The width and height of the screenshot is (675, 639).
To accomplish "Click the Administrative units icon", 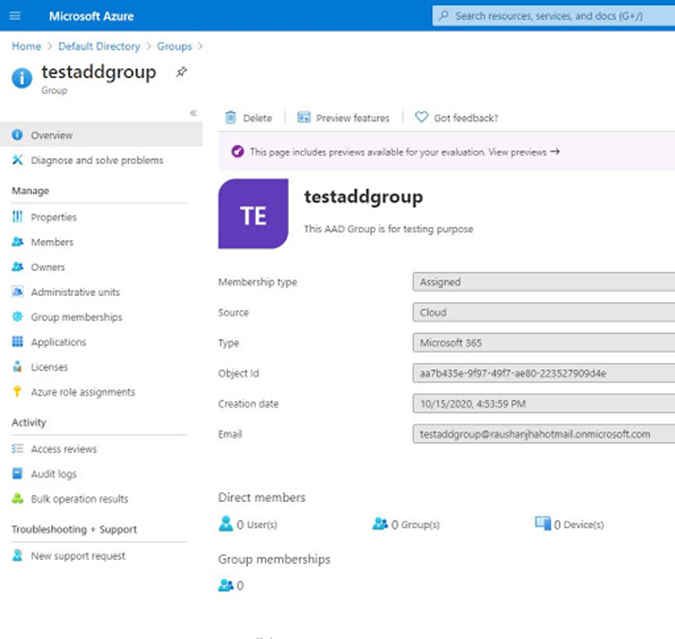I will [x=17, y=292].
